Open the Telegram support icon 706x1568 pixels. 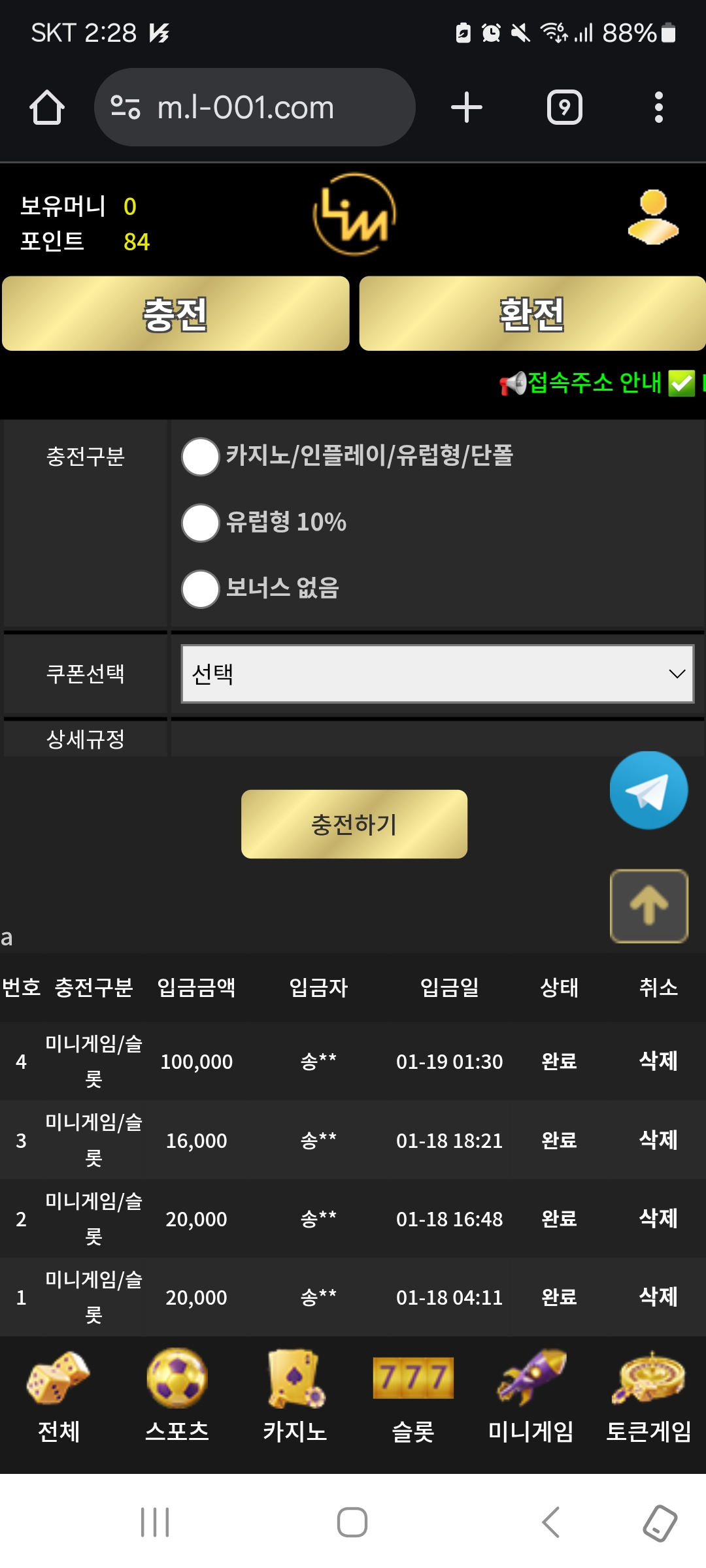[648, 791]
